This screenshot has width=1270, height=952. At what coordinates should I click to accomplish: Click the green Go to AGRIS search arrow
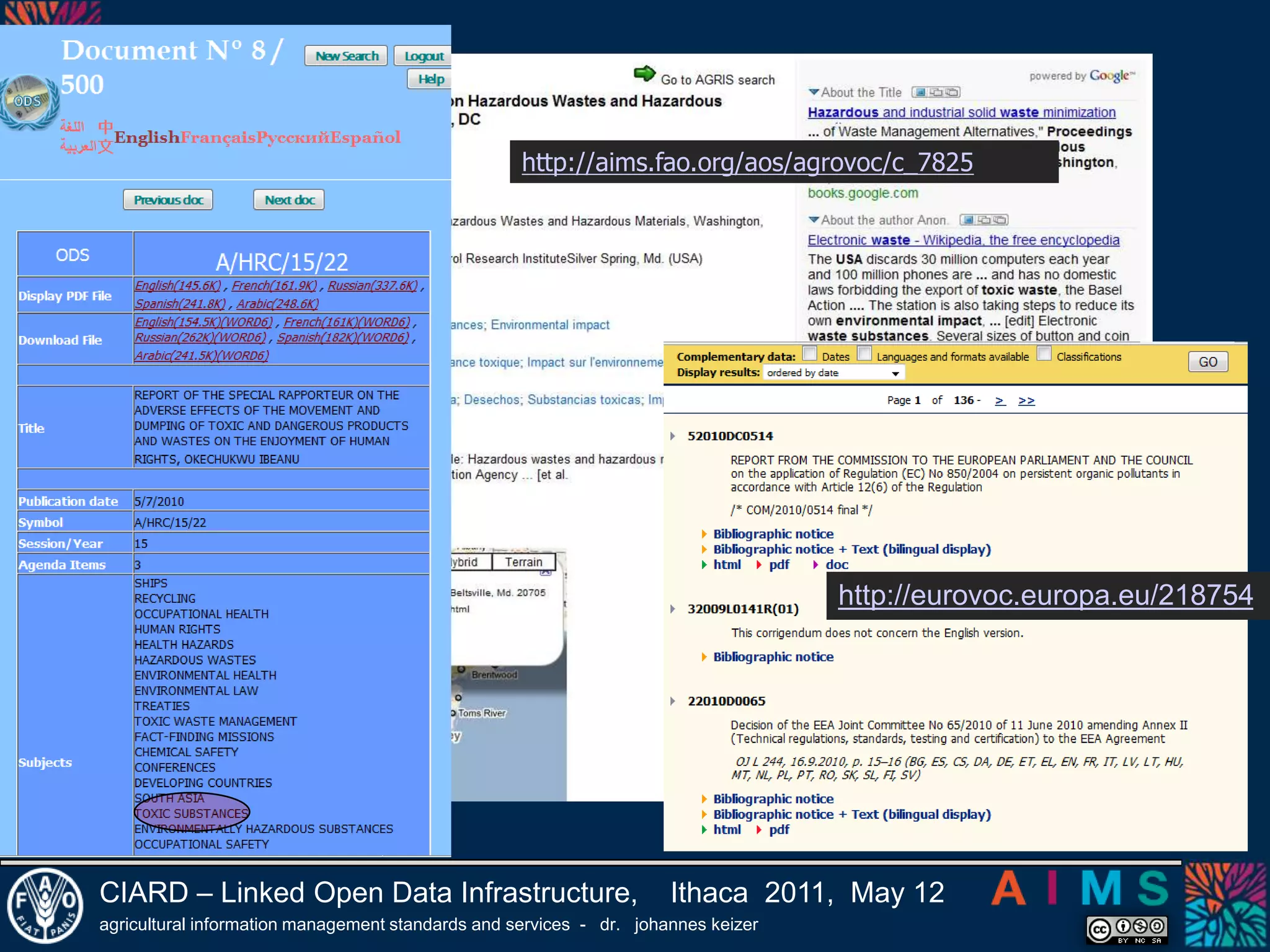[644, 74]
